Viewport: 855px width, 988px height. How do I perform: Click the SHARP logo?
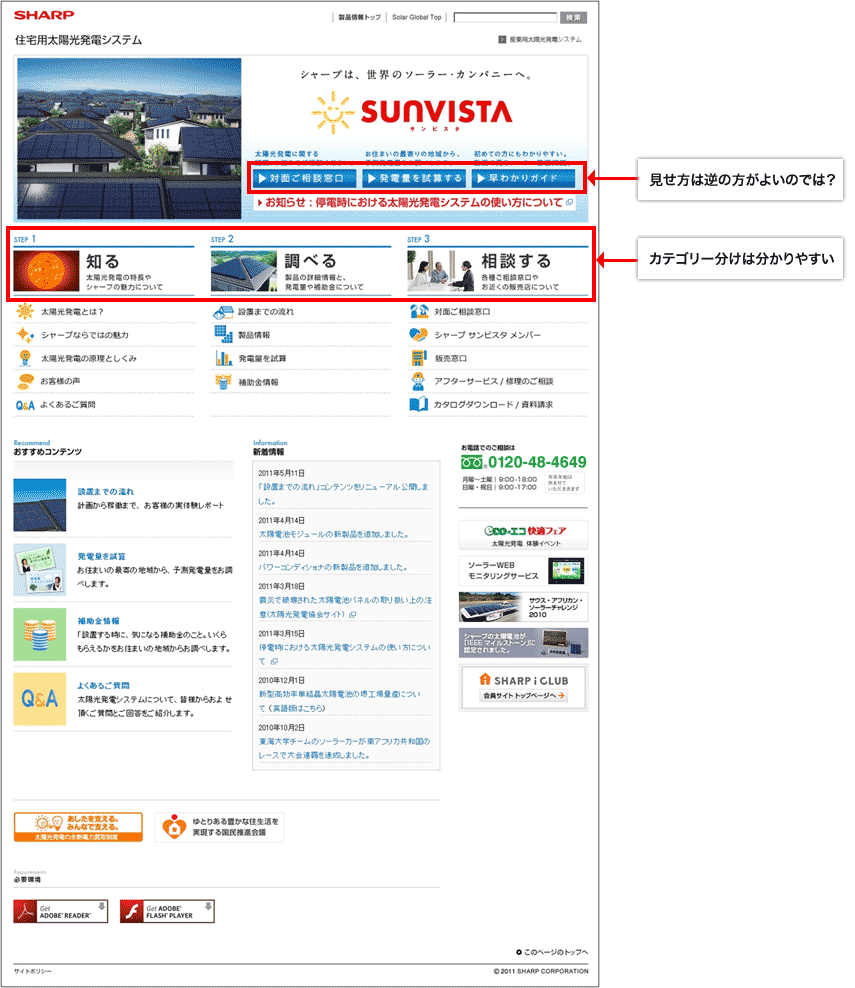pyautogui.click(x=44, y=14)
